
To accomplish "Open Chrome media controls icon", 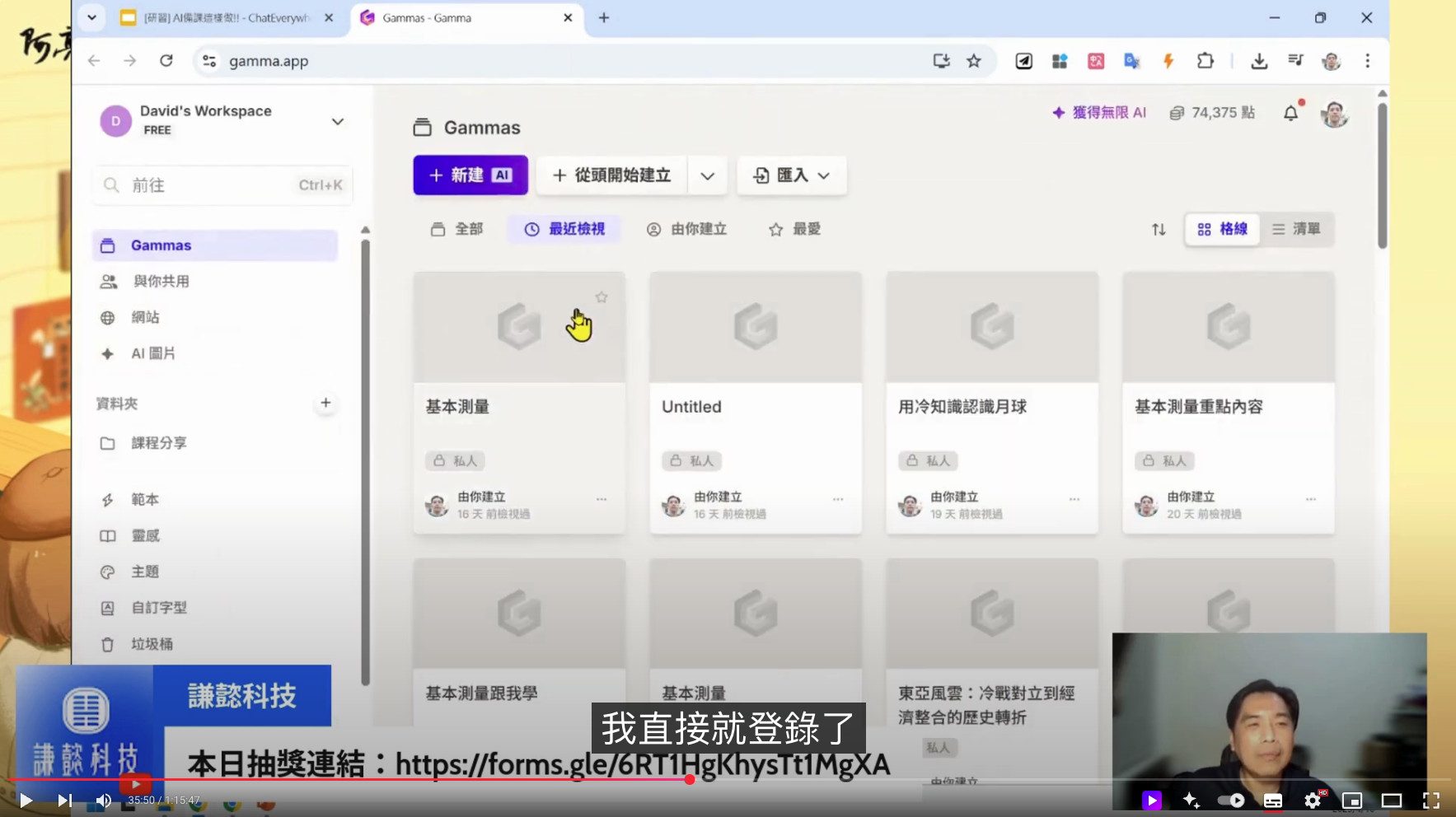I will [x=1295, y=61].
